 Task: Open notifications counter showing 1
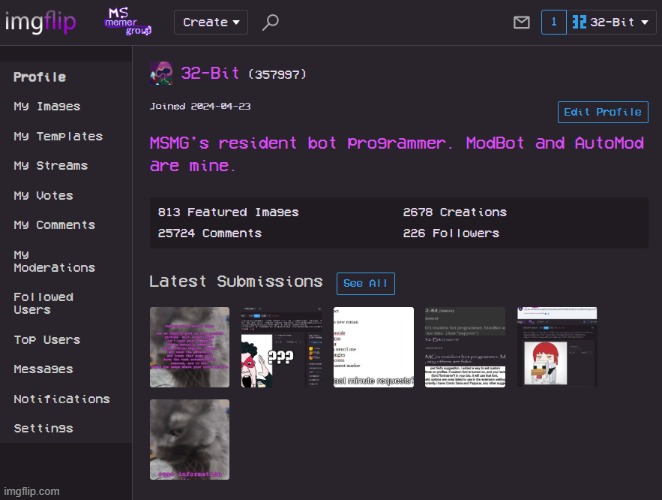553,22
